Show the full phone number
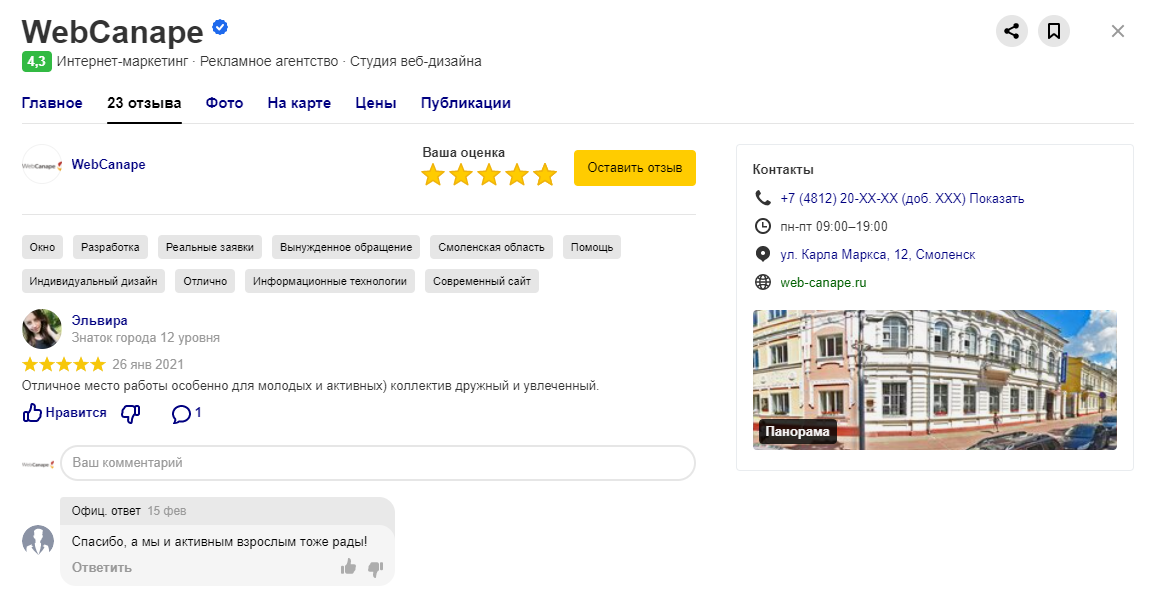Viewport: 1153px width, 615px height. [x=996, y=198]
